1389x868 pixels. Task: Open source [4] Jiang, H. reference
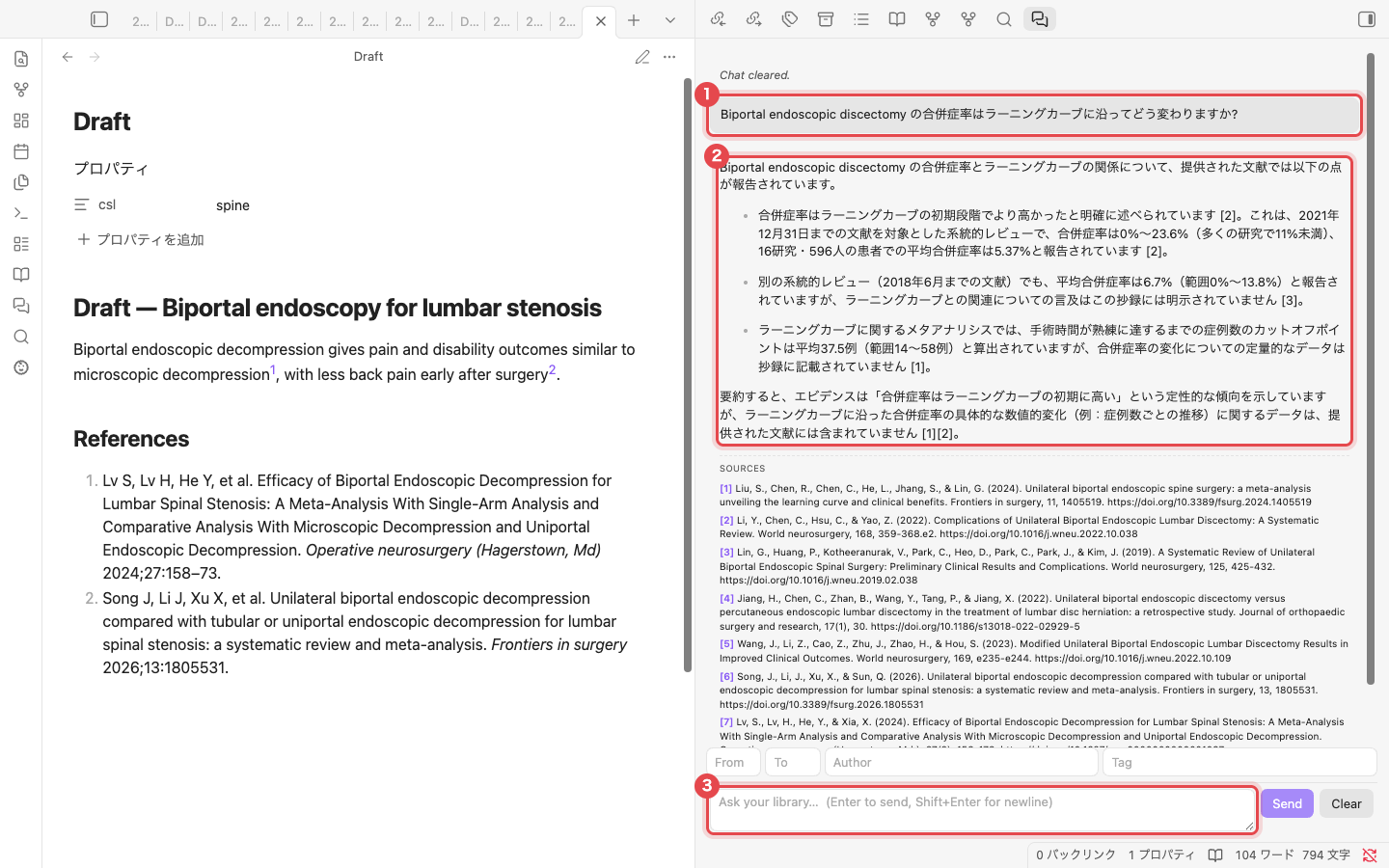tap(1032, 611)
